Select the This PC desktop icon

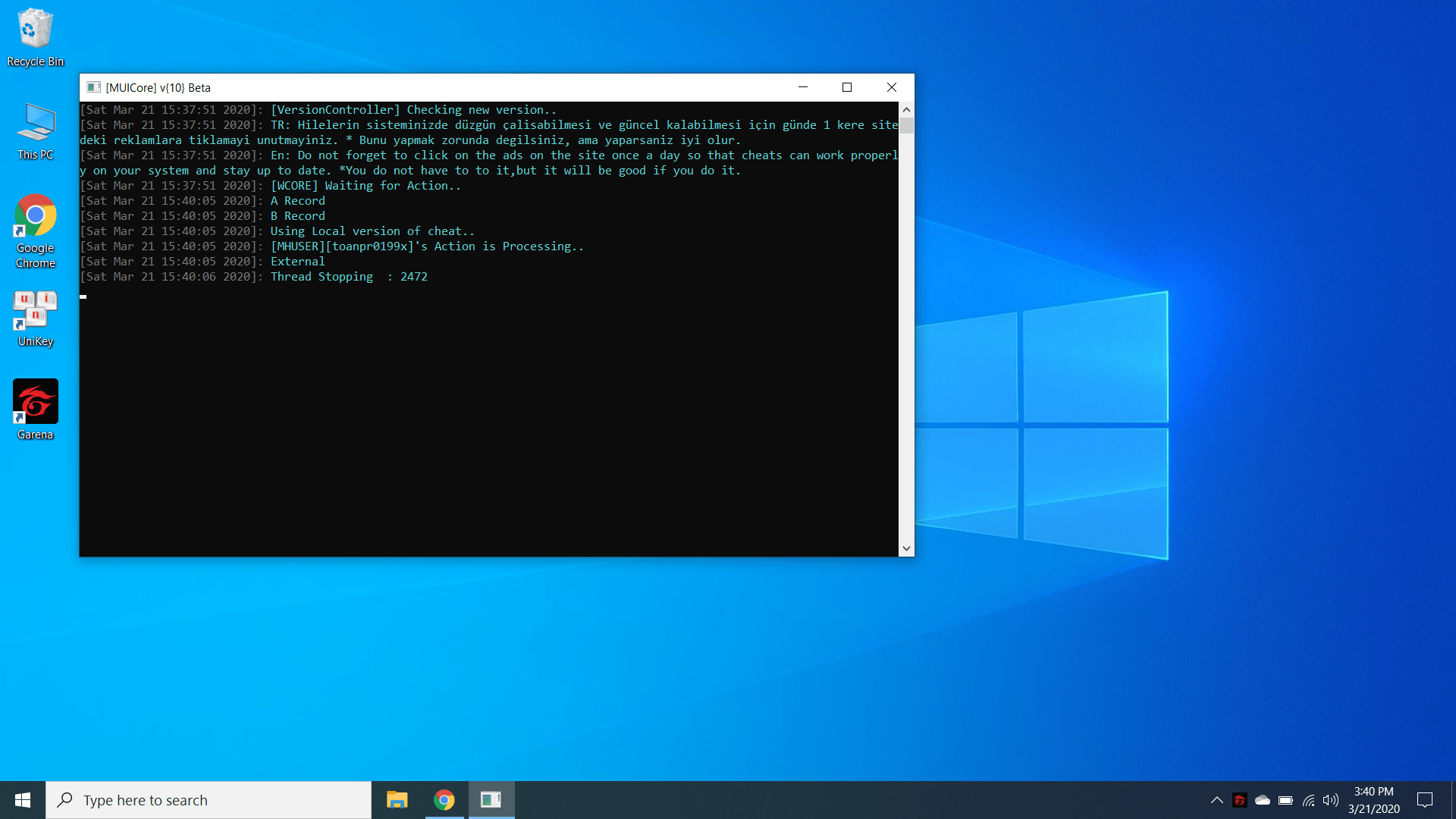tap(35, 131)
